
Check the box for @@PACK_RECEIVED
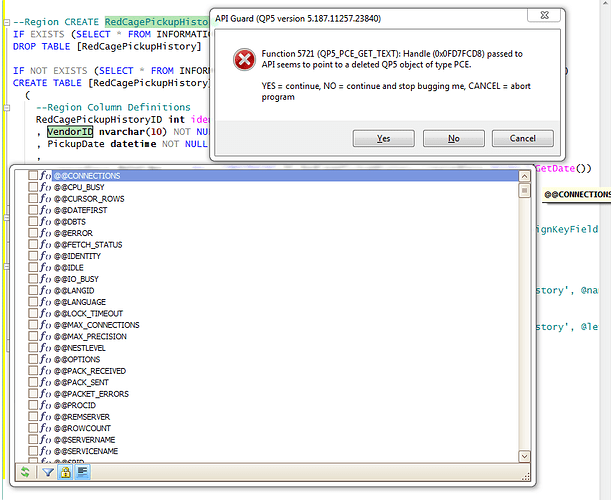[33, 371]
